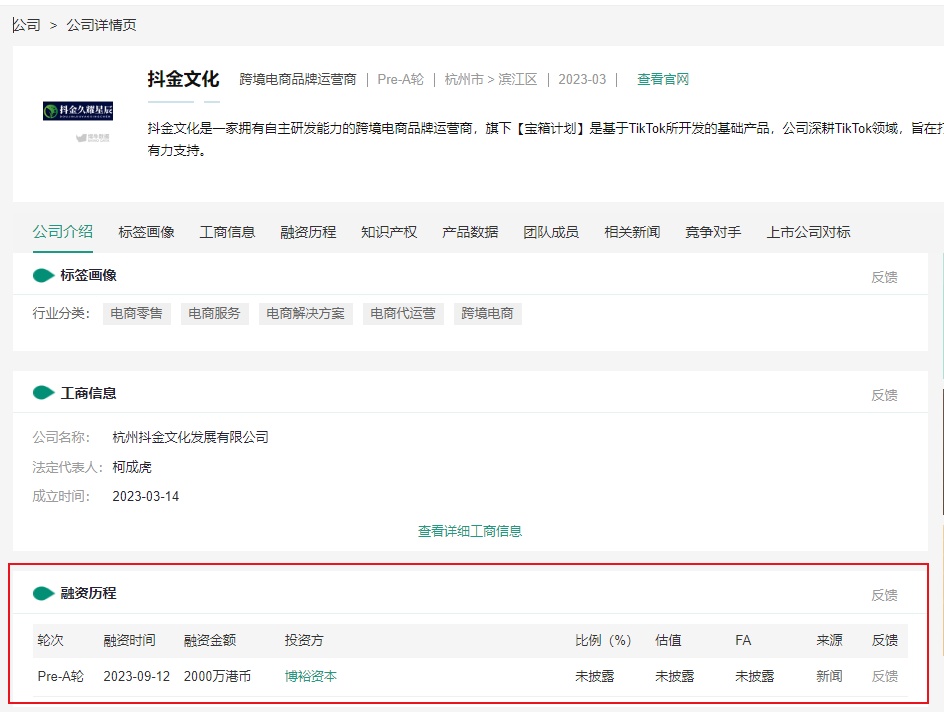Click the Pre-A轮 label beside the company name
Image resolution: width=944 pixels, height=712 pixels.
pos(400,79)
